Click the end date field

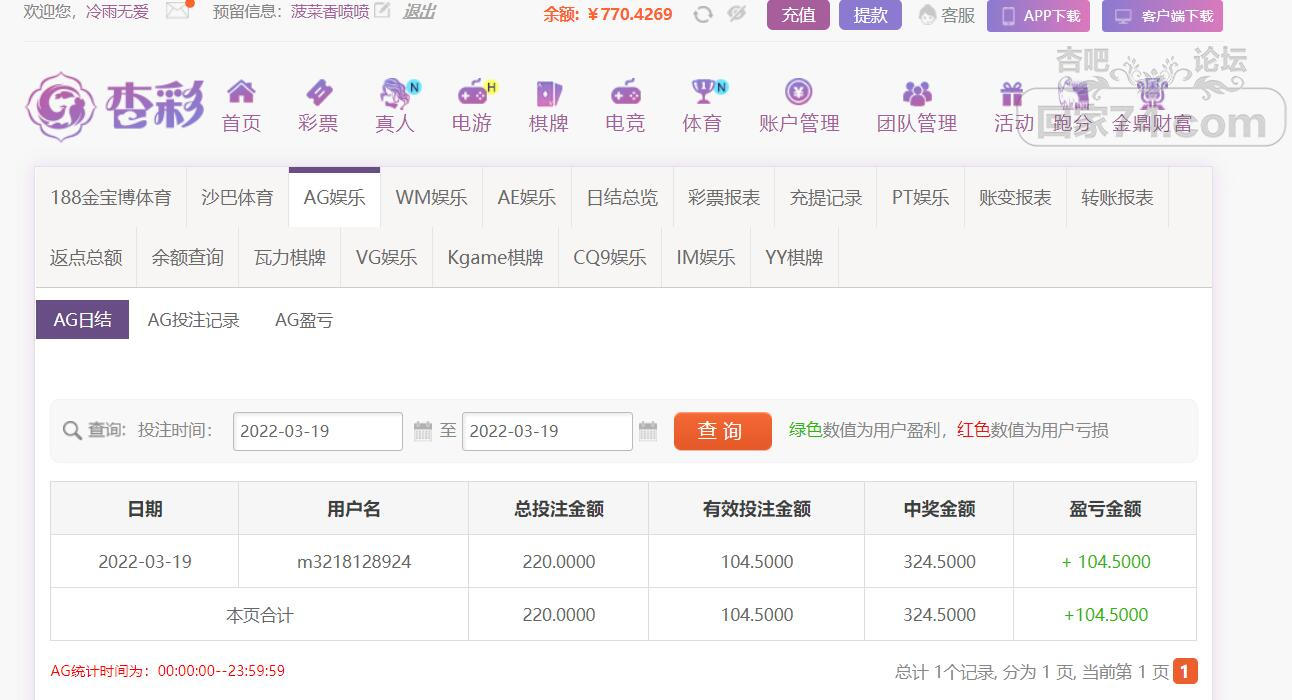pos(547,431)
